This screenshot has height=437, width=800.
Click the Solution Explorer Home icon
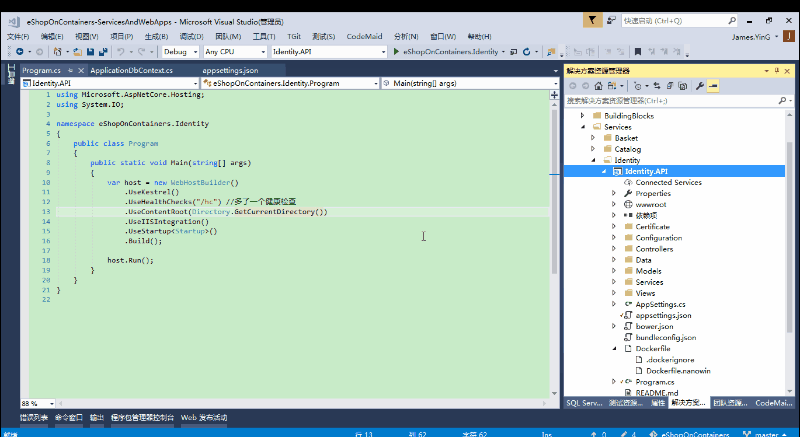[x=598, y=86]
